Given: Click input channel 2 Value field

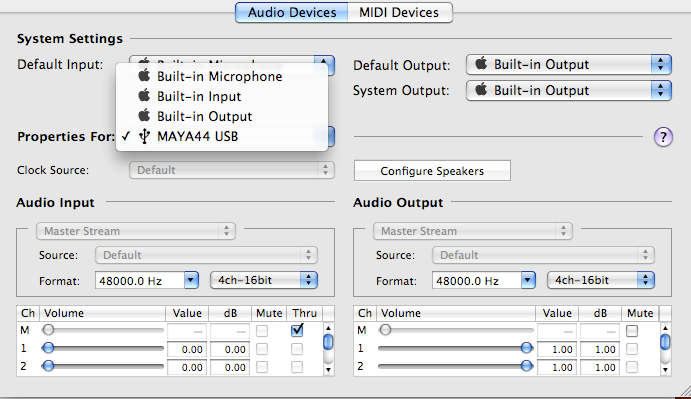Looking at the screenshot, I should pyautogui.click(x=187, y=367).
